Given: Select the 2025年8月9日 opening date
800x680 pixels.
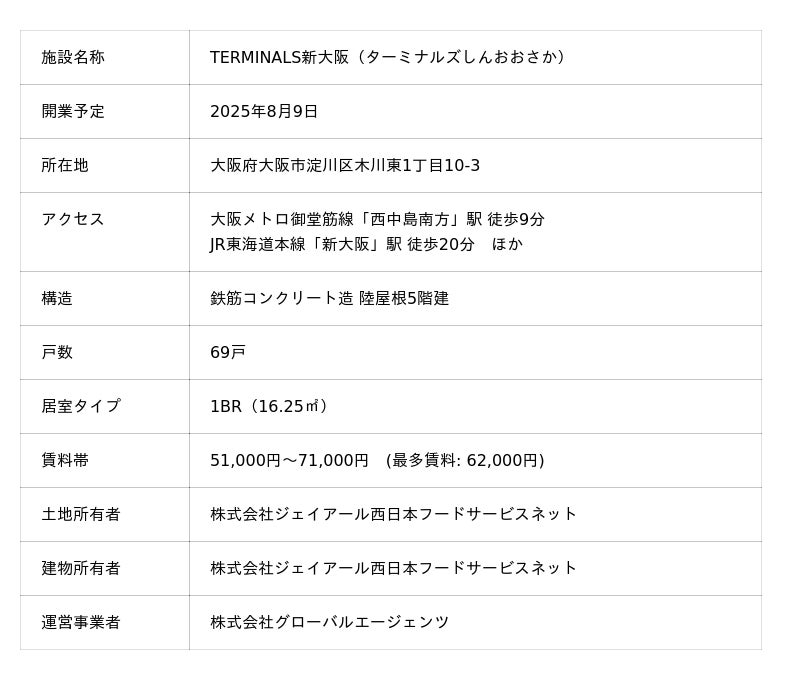Looking at the screenshot, I should (x=264, y=111).
